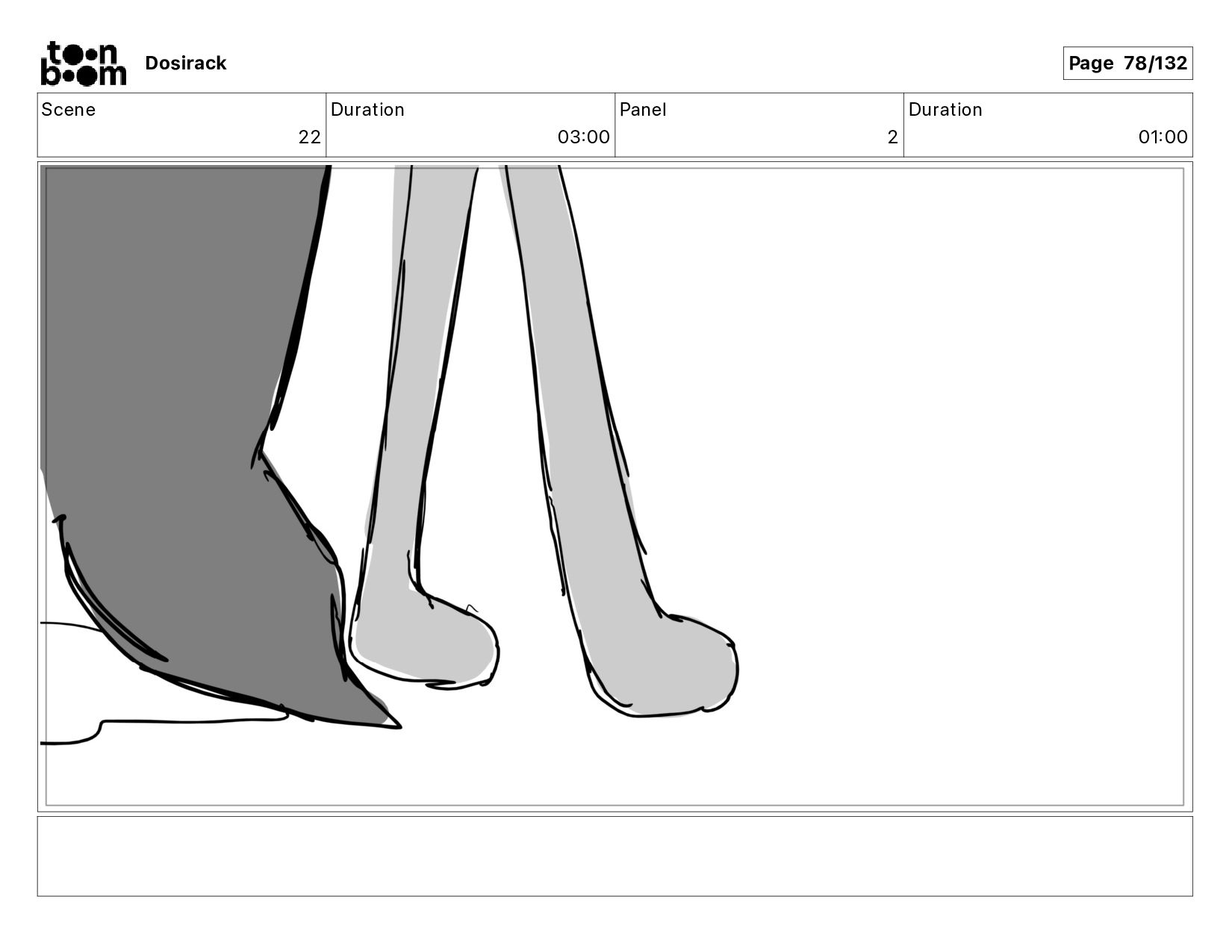Click the empty notes box below the panel

[615, 856]
